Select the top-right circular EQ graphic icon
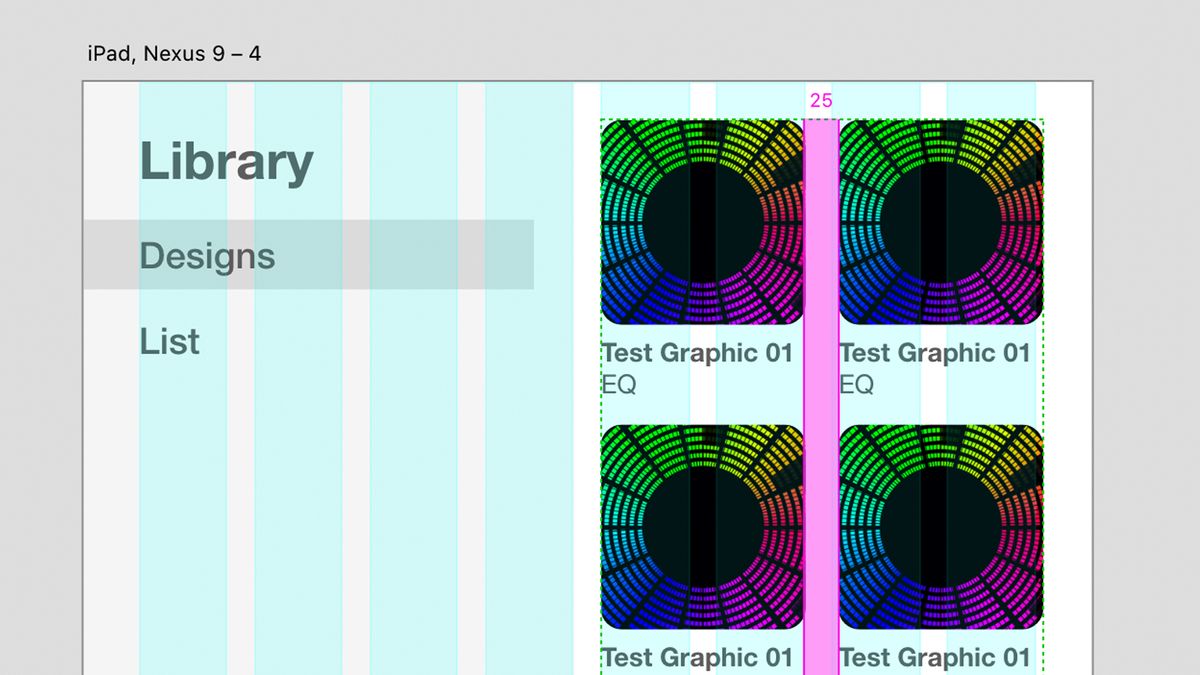This screenshot has height=675, width=1200. point(940,225)
